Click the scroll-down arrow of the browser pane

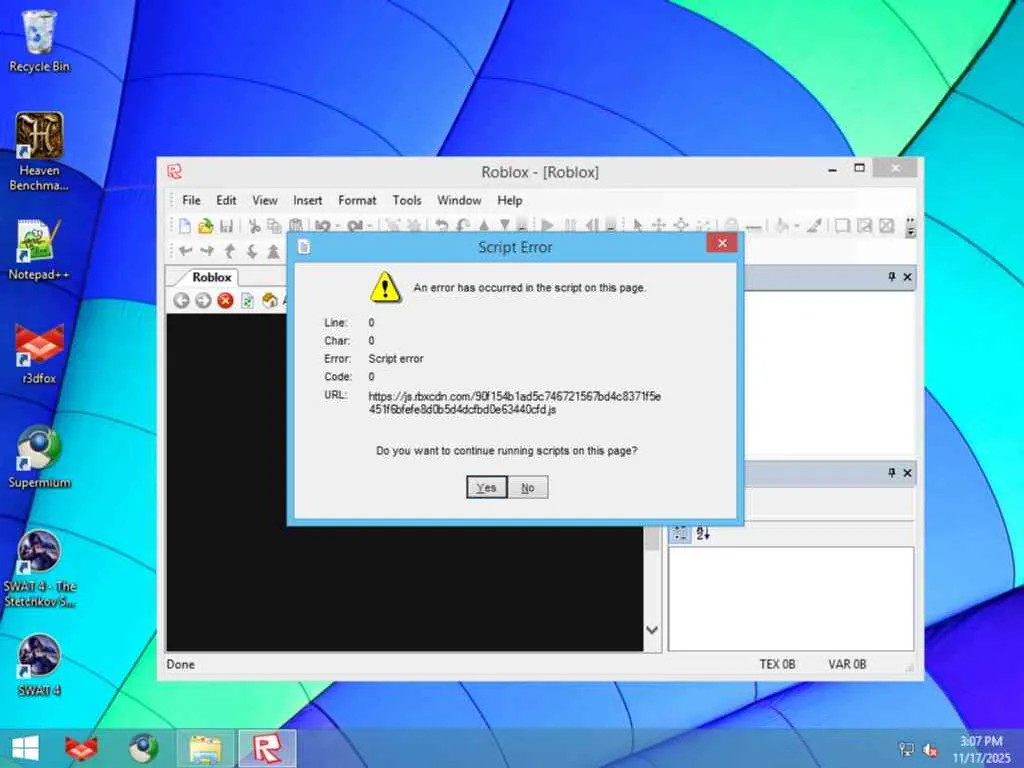[x=652, y=630]
